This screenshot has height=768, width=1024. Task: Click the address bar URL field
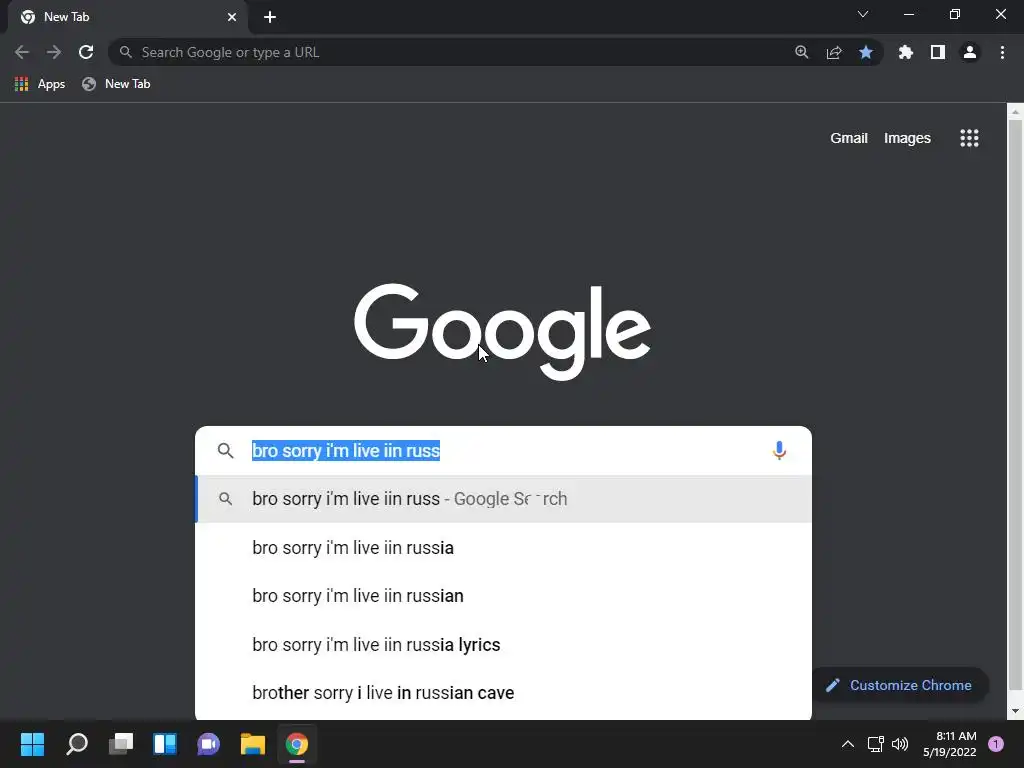tap(457, 52)
